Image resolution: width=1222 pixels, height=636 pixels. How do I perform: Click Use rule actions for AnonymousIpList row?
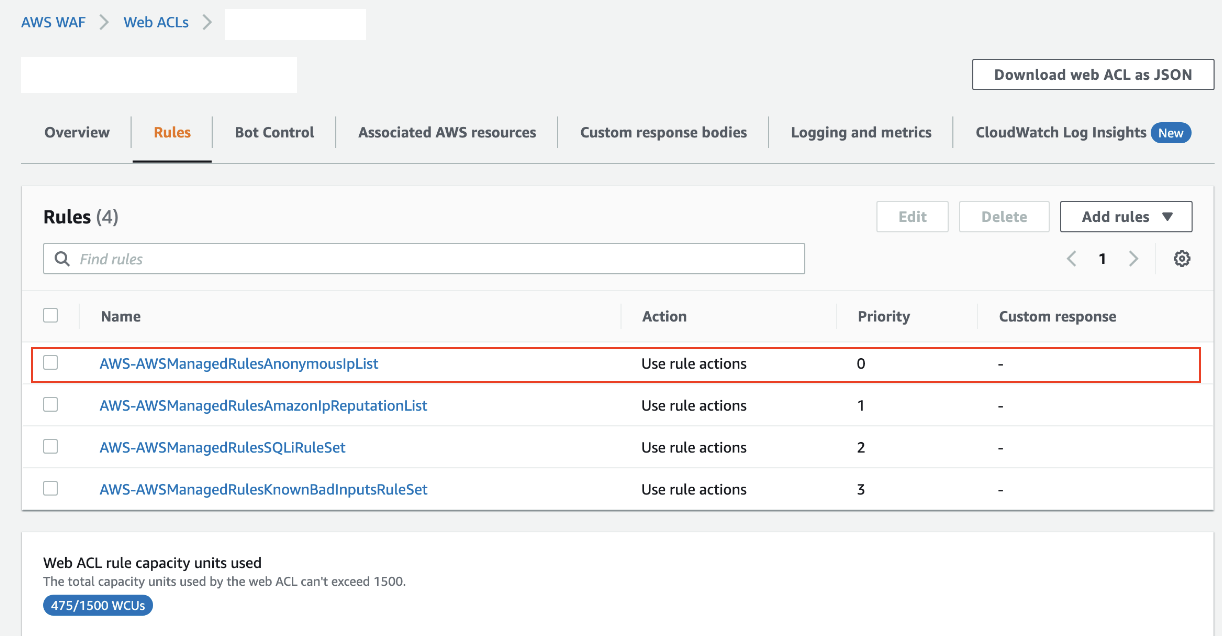pyautogui.click(x=694, y=364)
